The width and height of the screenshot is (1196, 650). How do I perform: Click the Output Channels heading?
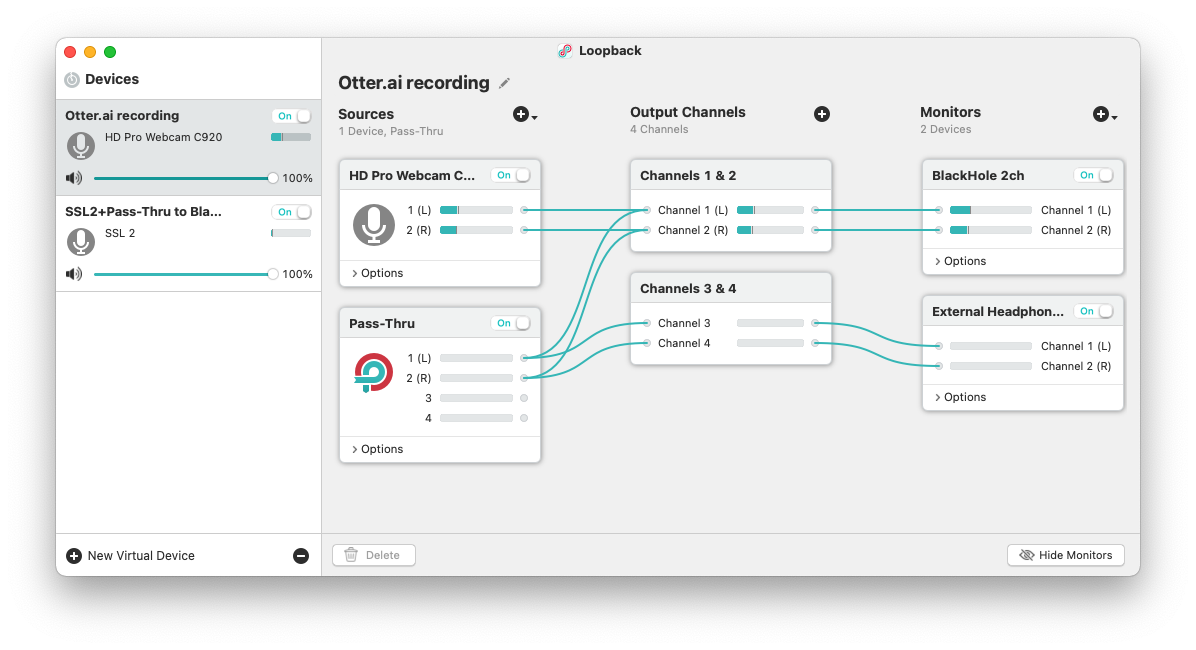tap(688, 112)
